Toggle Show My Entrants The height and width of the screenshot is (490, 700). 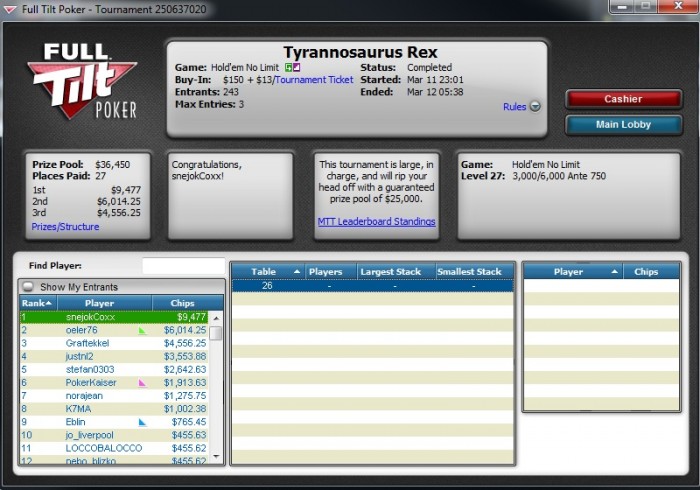pos(28,287)
